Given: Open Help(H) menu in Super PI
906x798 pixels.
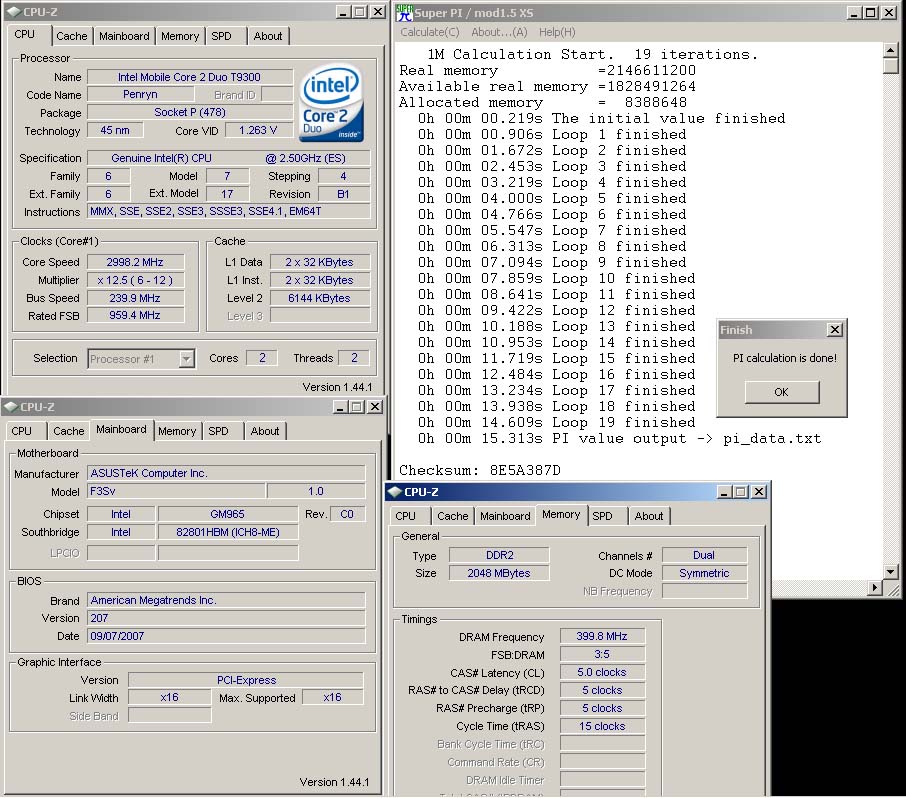Looking at the screenshot, I should click(557, 32).
